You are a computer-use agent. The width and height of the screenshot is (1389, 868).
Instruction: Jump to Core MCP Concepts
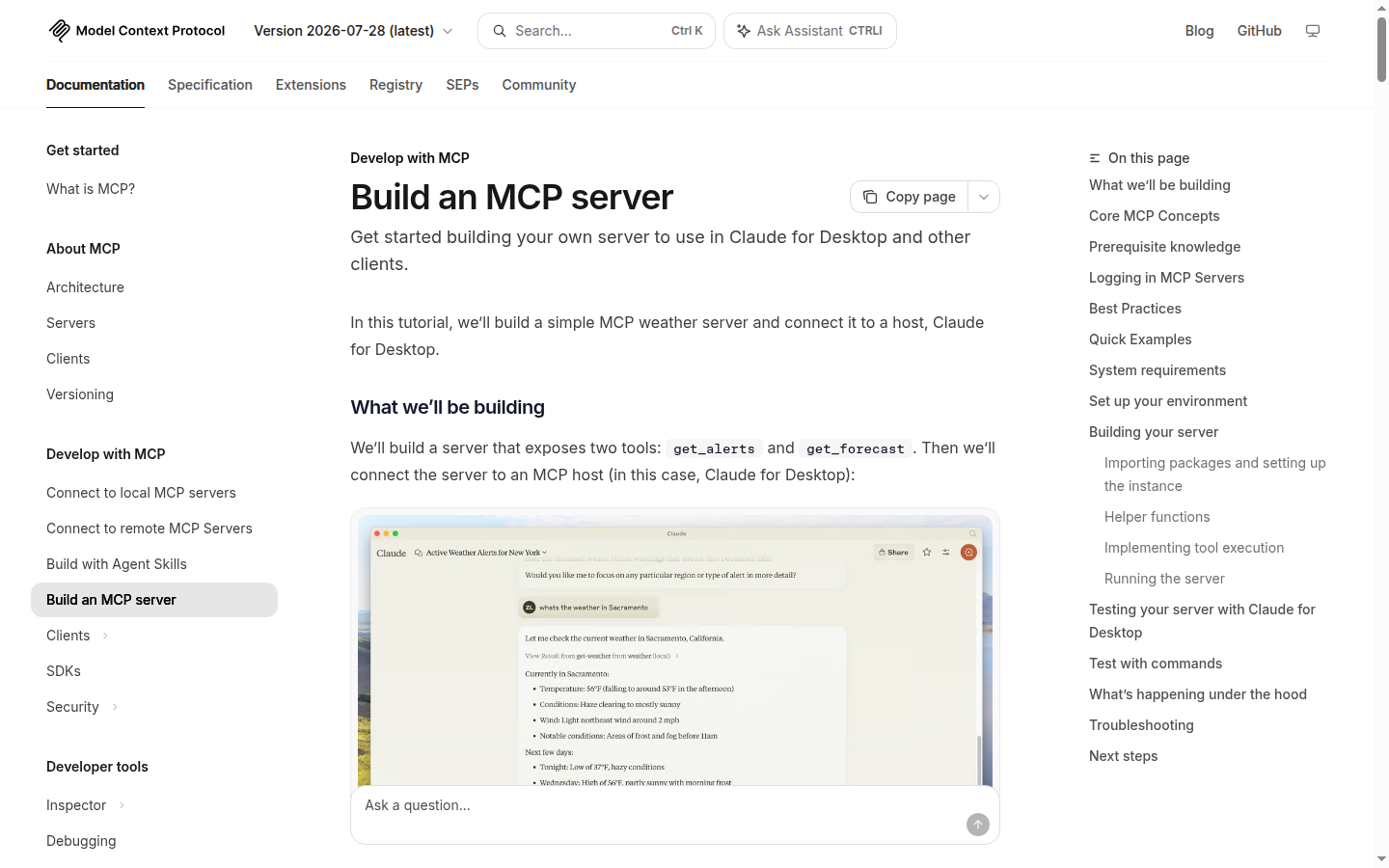[x=1155, y=216]
